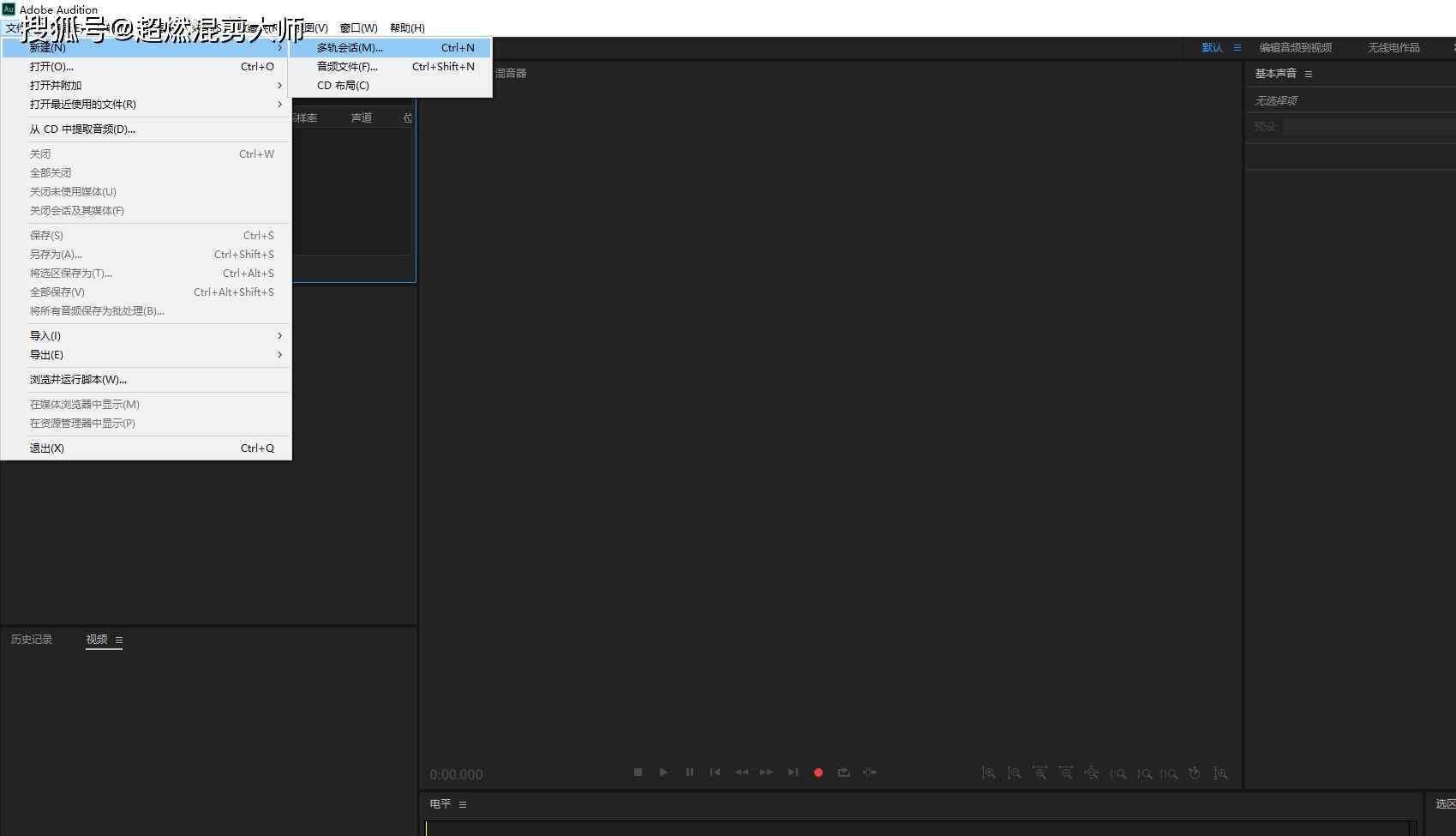Select CD 布局(C) in the submenu

coord(391,86)
